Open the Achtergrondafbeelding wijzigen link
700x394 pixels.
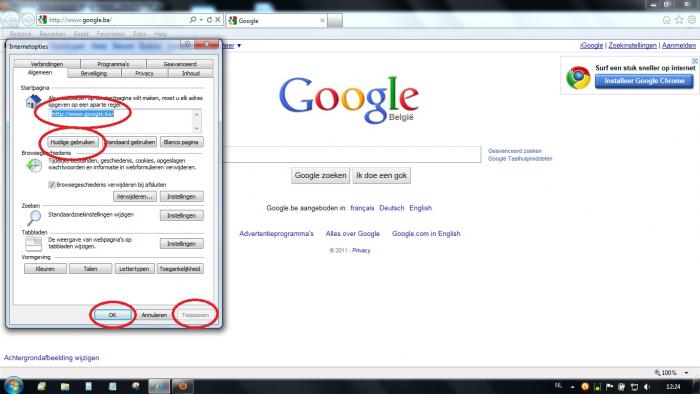[x=51, y=358]
